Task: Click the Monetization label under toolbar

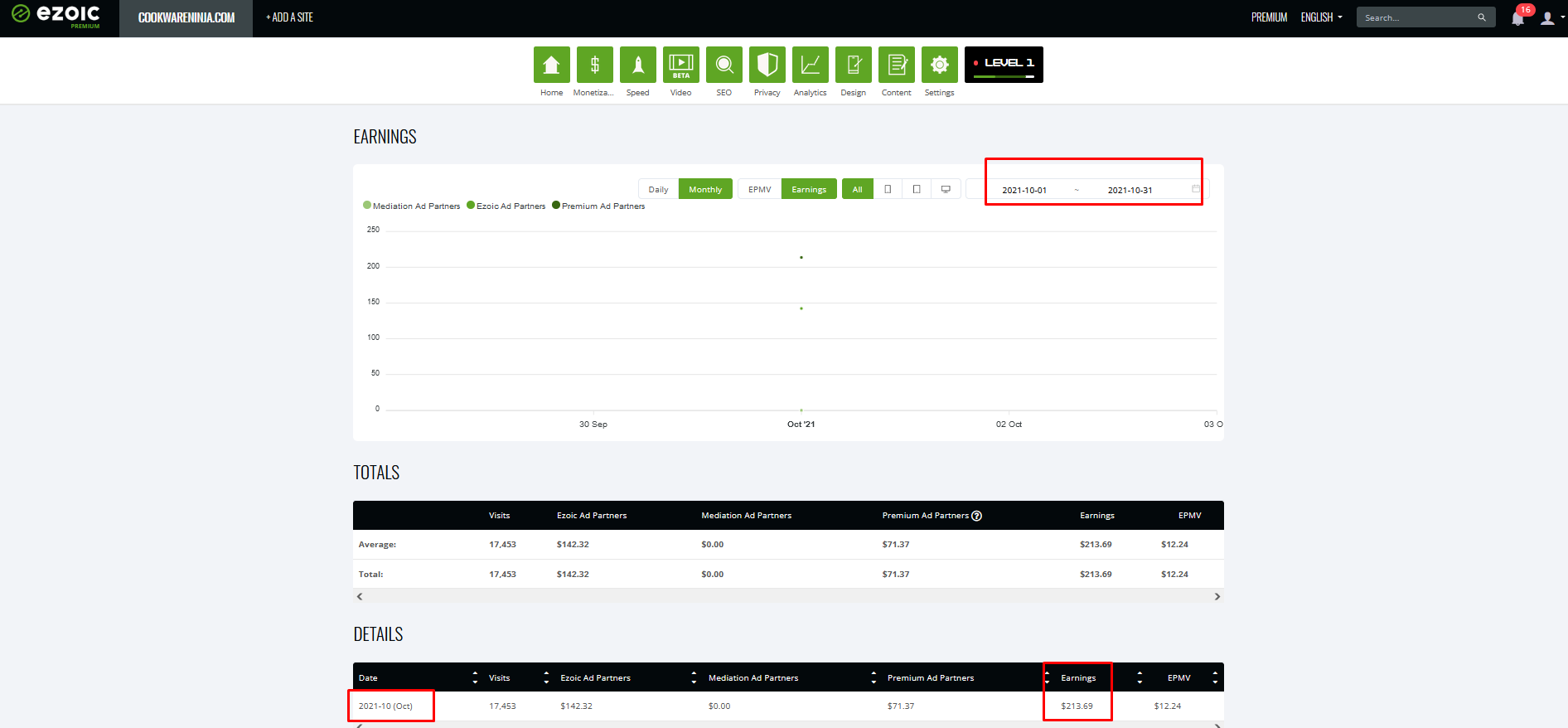Action: pos(593,93)
